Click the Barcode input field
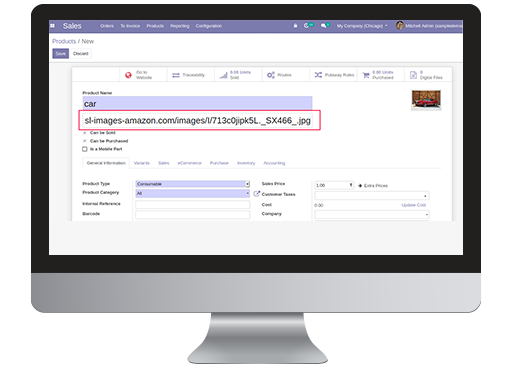Screen dimensions: 512x367 [x=193, y=214]
